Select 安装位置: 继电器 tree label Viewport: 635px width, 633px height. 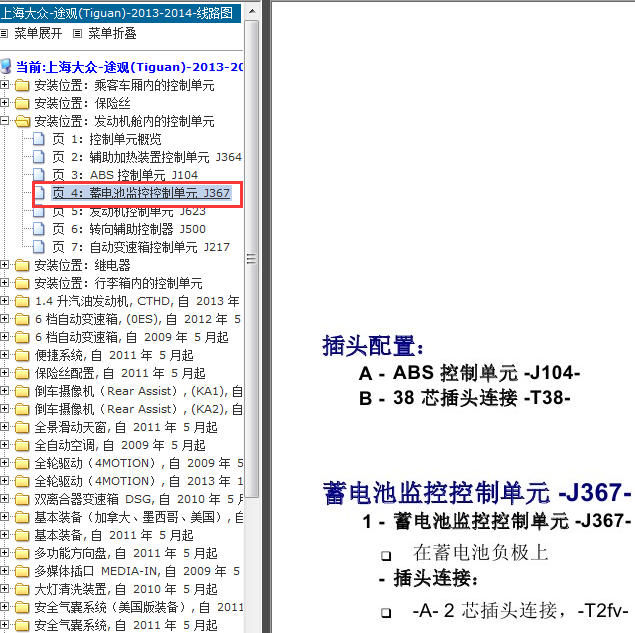[x=82, y=265]
